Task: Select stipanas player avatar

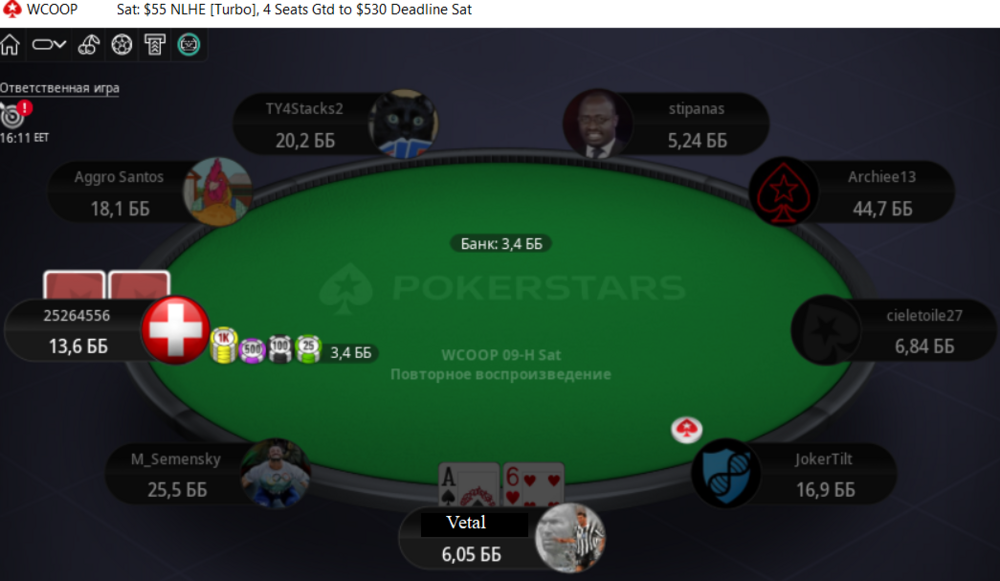Action: pos(597,124)
